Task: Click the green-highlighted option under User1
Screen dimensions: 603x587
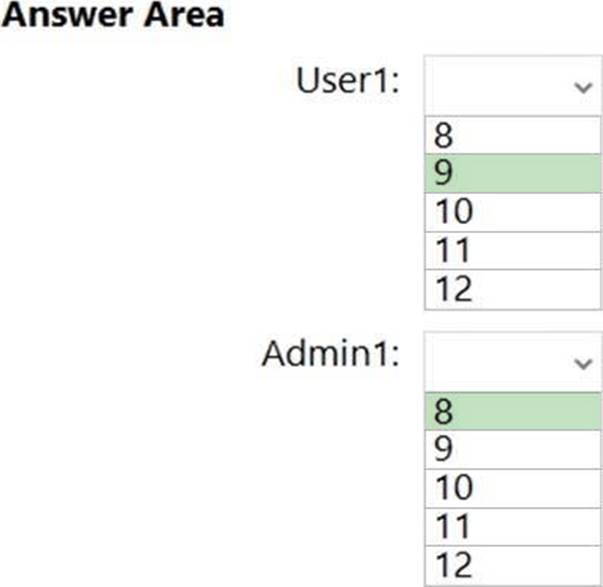Action: 512,174
